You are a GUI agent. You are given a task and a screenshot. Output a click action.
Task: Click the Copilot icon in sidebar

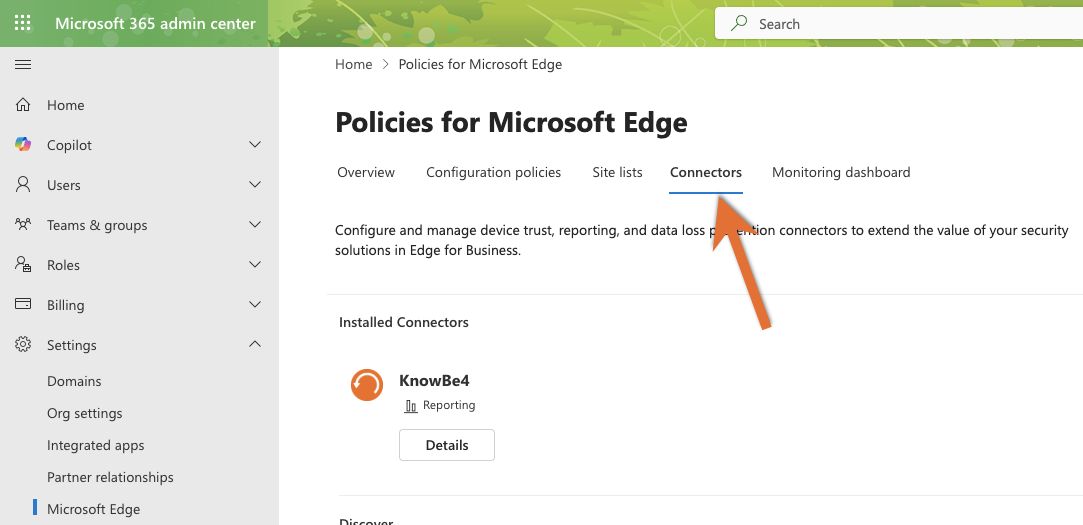click(23, 145)
